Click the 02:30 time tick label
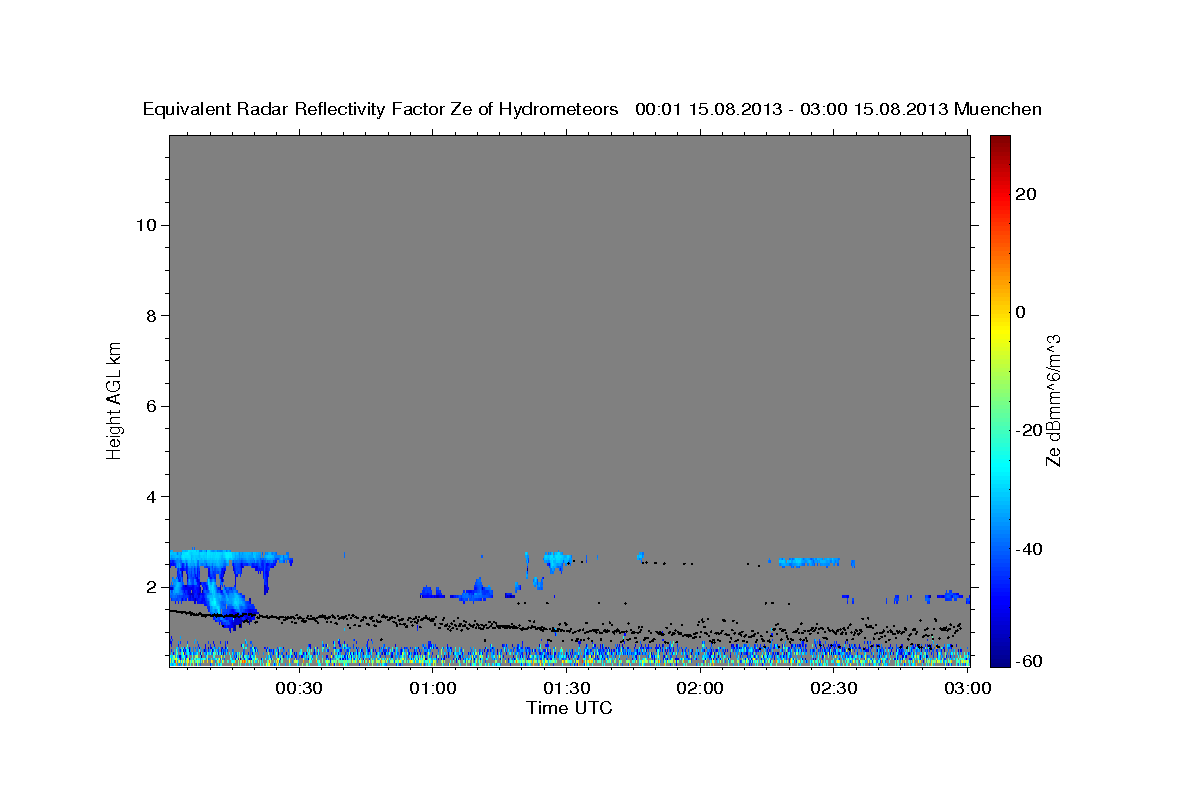The image size is (1200, 800). click(x=834, y=689)
